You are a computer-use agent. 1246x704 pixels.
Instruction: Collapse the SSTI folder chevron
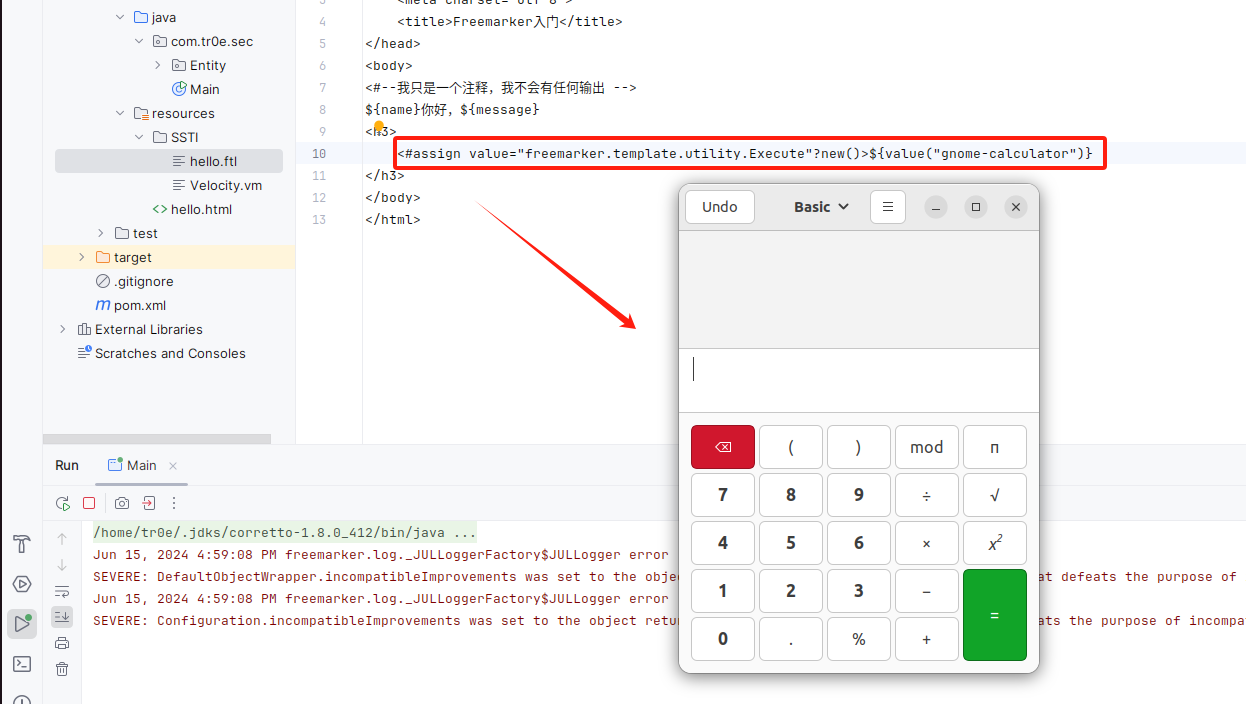pos(139,137)
